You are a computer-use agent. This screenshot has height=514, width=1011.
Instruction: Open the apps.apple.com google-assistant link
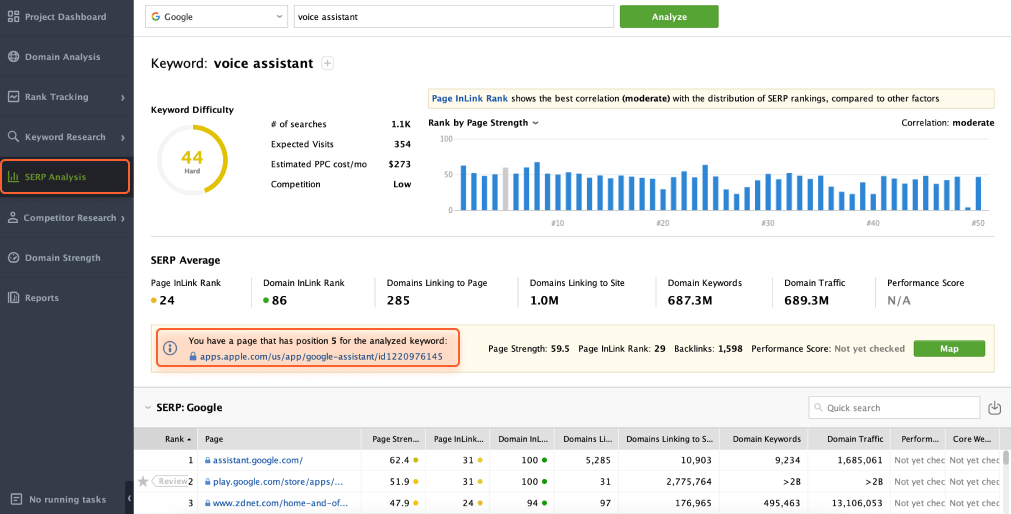320,357
